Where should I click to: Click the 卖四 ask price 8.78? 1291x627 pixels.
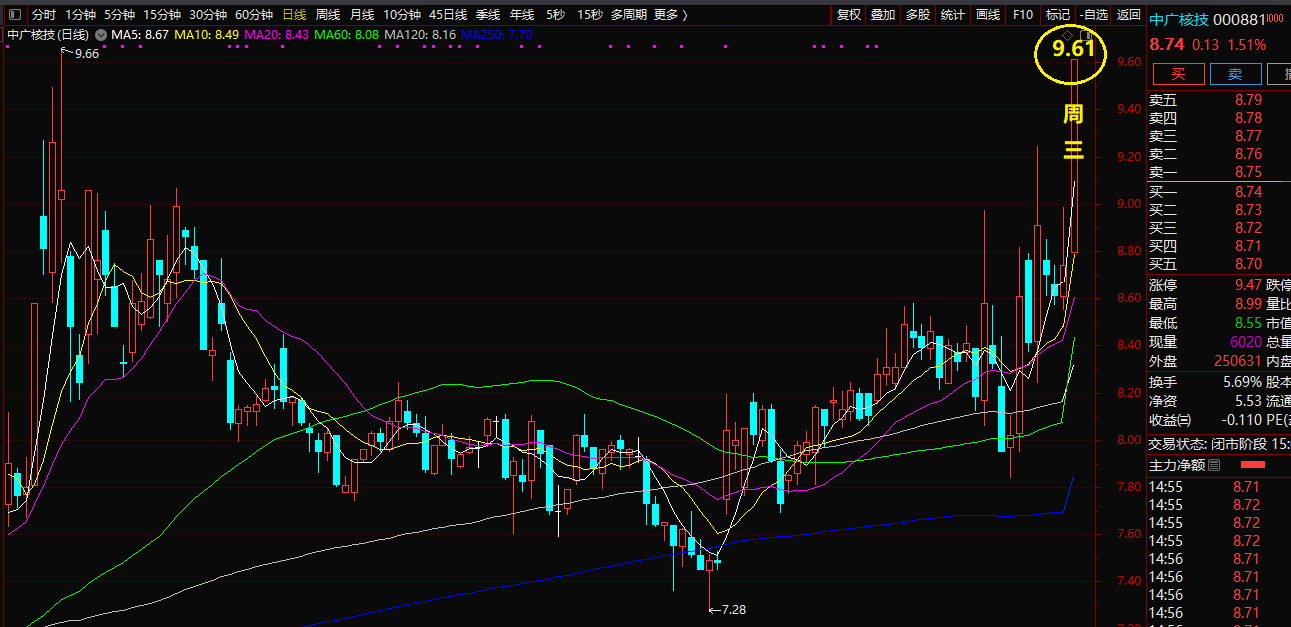coord(1248,118)
